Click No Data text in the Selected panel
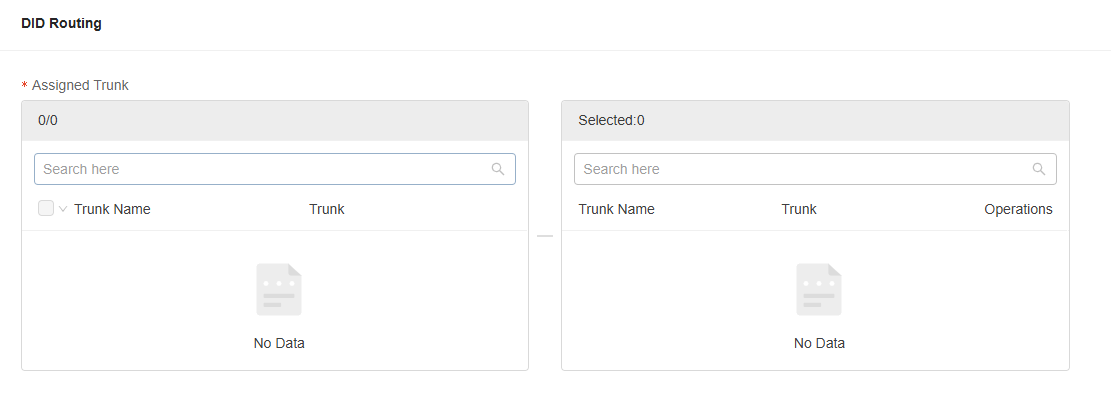The height and width of the screenshot is (406, 1111). 819,343
